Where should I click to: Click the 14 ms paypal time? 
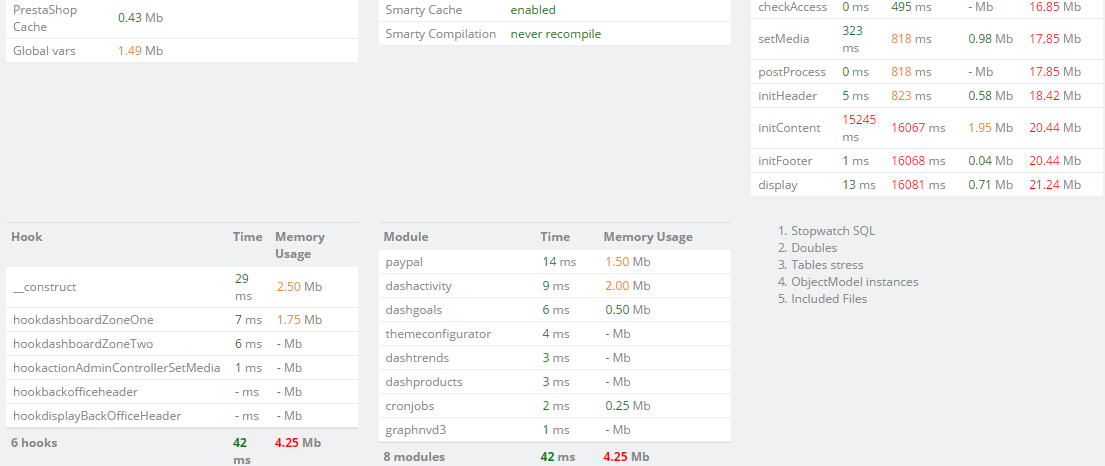(x=560, y=262)
